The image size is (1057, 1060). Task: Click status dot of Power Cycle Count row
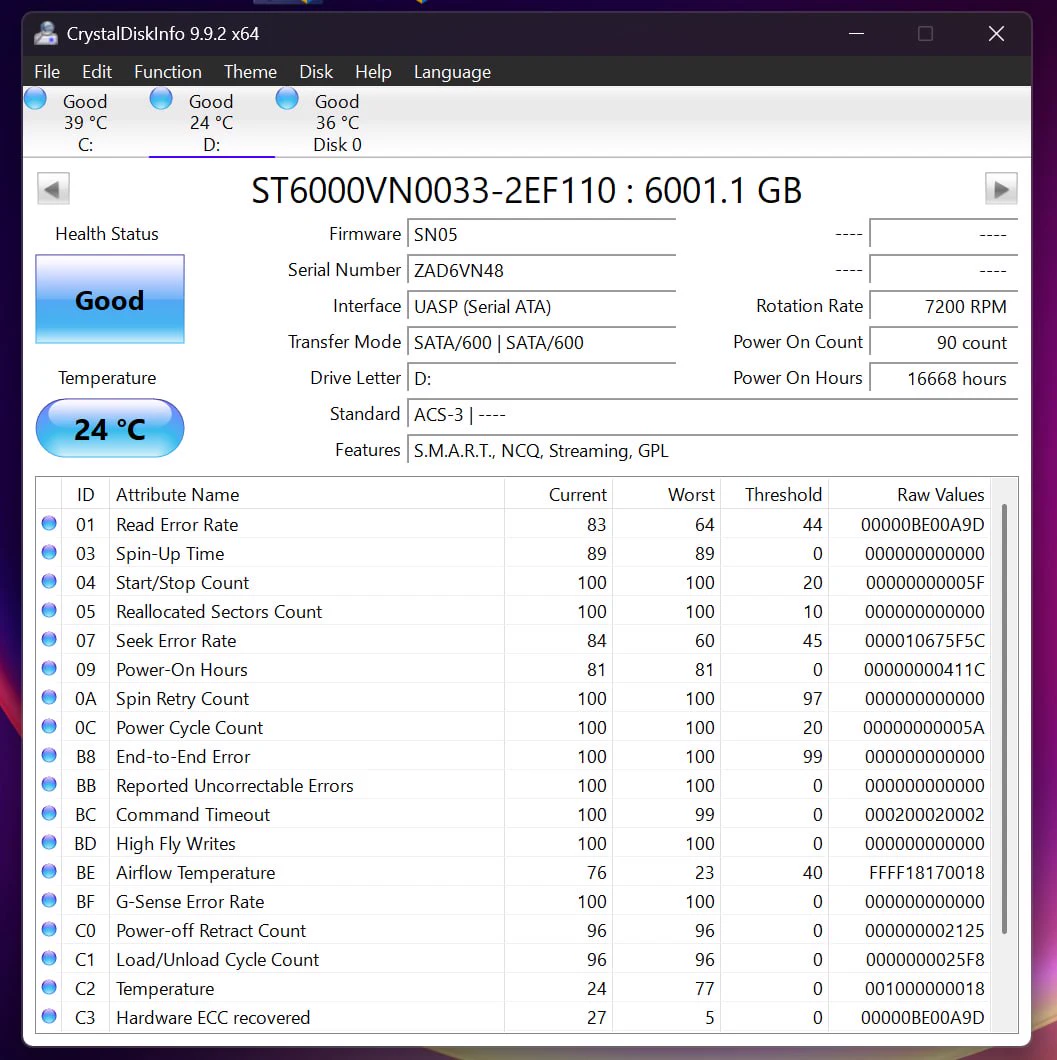[49, 727]
